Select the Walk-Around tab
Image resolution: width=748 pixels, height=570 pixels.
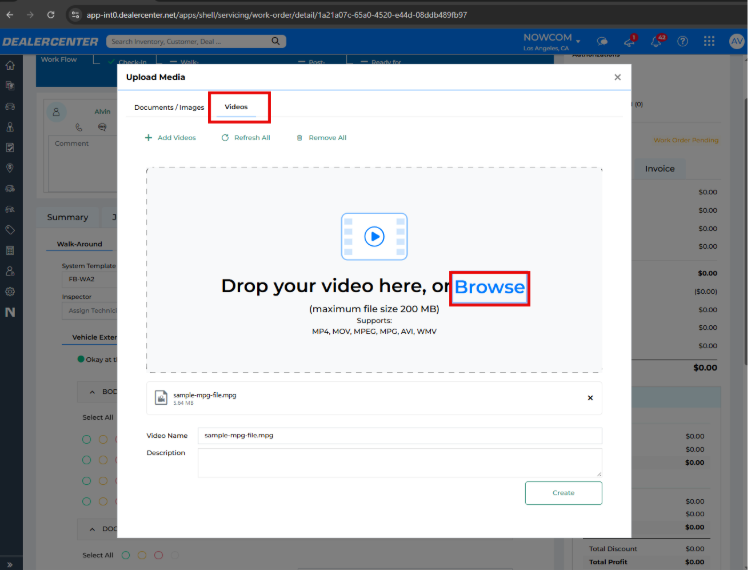point(79,244)
